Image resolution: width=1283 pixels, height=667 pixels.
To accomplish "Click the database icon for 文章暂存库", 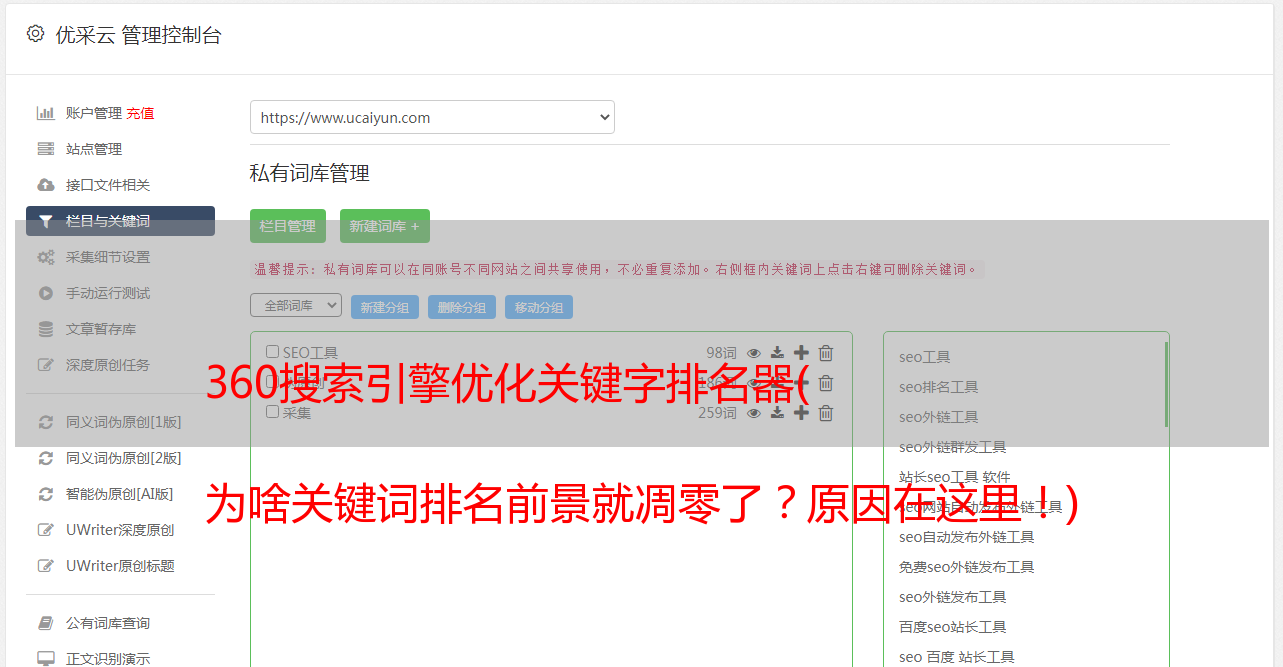I will [45, 329].
